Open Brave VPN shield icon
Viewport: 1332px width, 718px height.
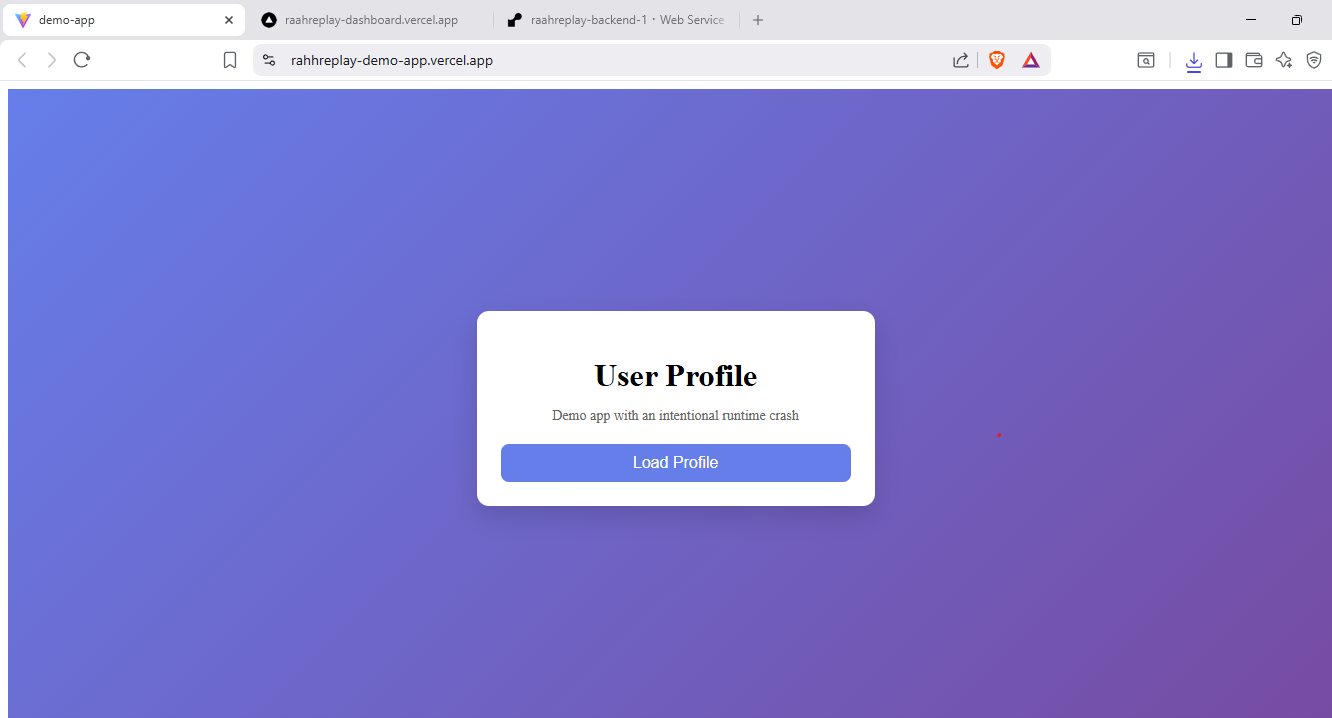pyautogui.click(x=1314, y=60)
